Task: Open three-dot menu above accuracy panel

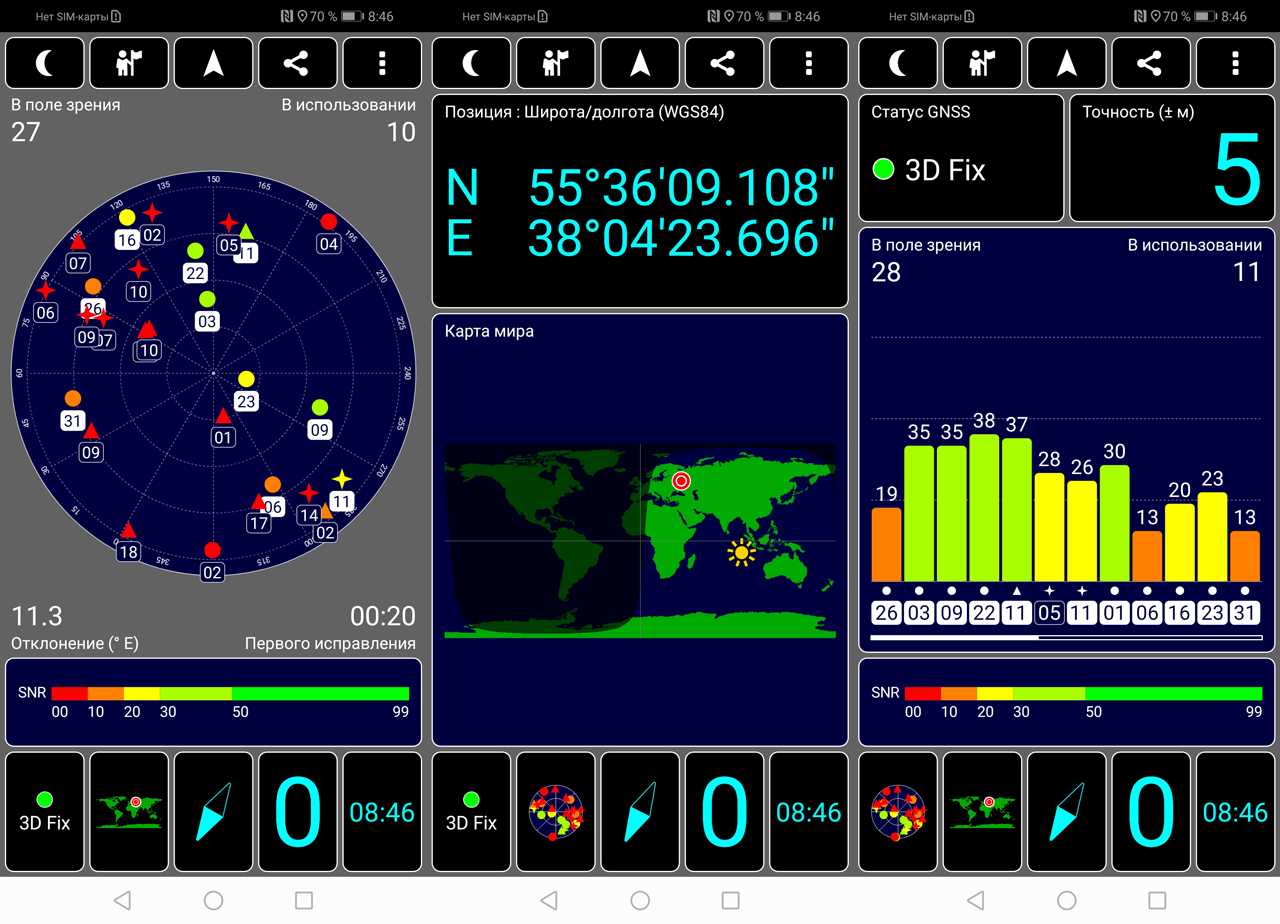Action: point(1235,63)
